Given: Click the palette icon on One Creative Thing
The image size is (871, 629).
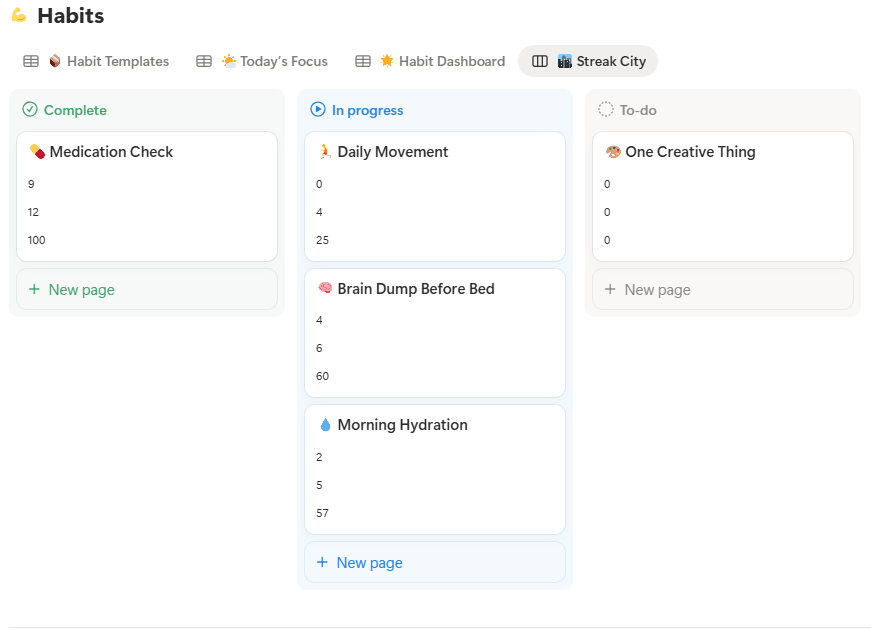Looking at the screenshot, I should pyautogui.click(x=613, y=152).
